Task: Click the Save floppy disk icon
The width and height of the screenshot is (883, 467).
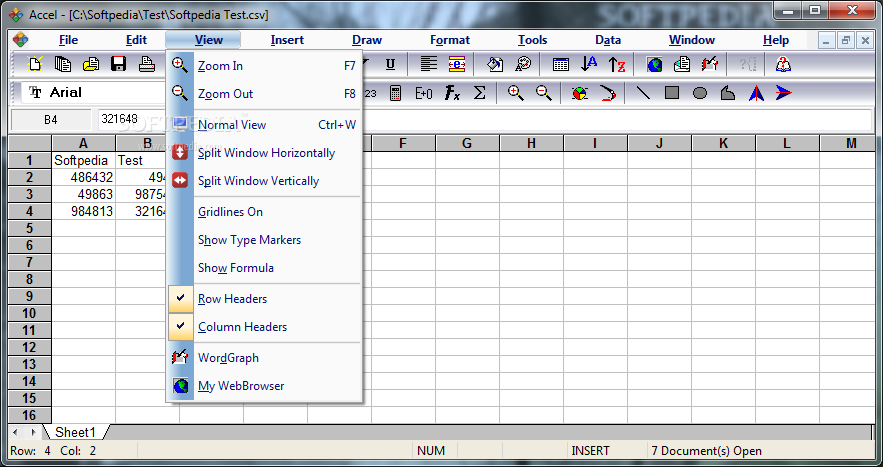Action: (x=119, y=64)
